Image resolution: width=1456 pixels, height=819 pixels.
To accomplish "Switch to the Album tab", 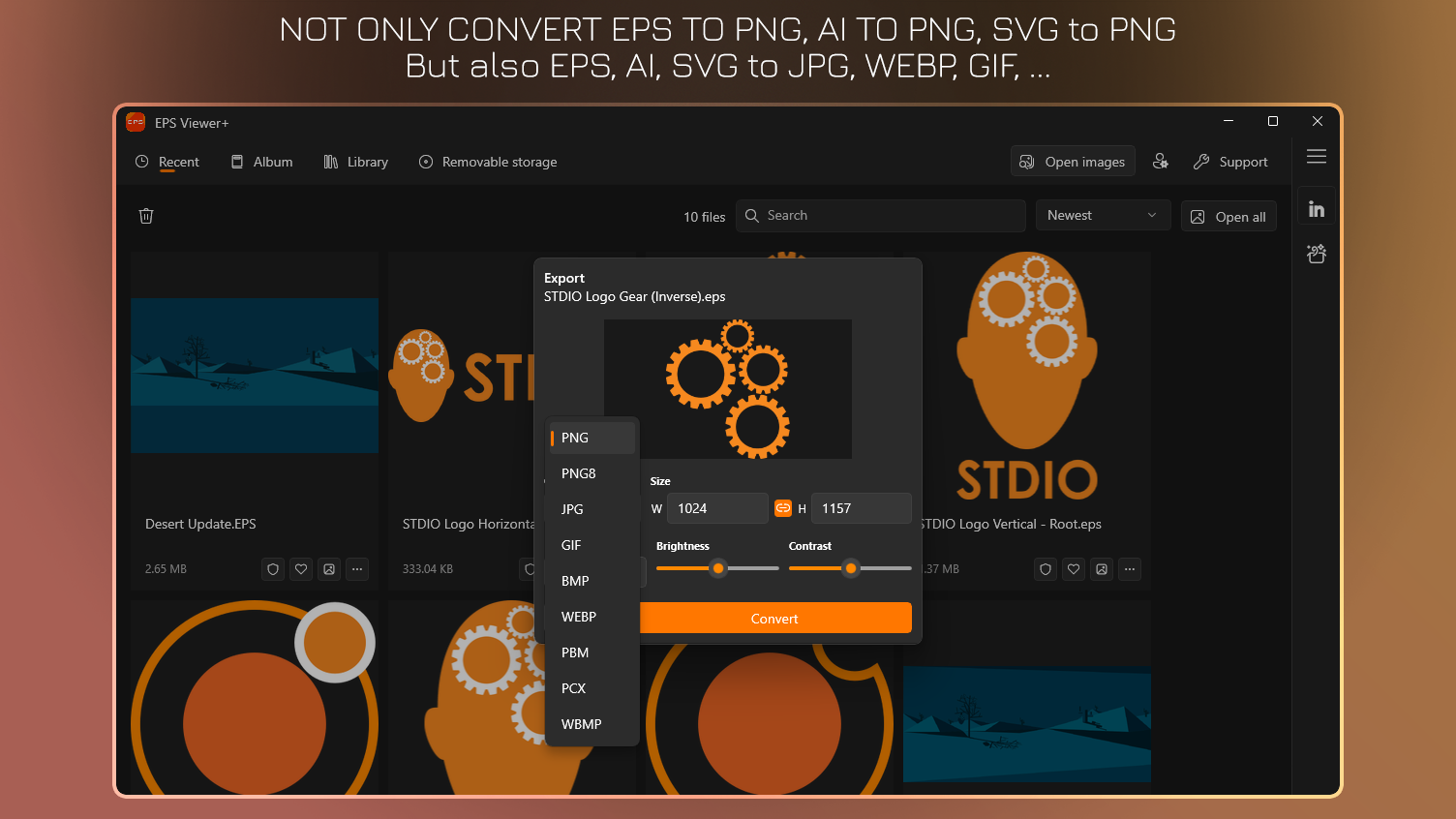I will coord(262,162).
